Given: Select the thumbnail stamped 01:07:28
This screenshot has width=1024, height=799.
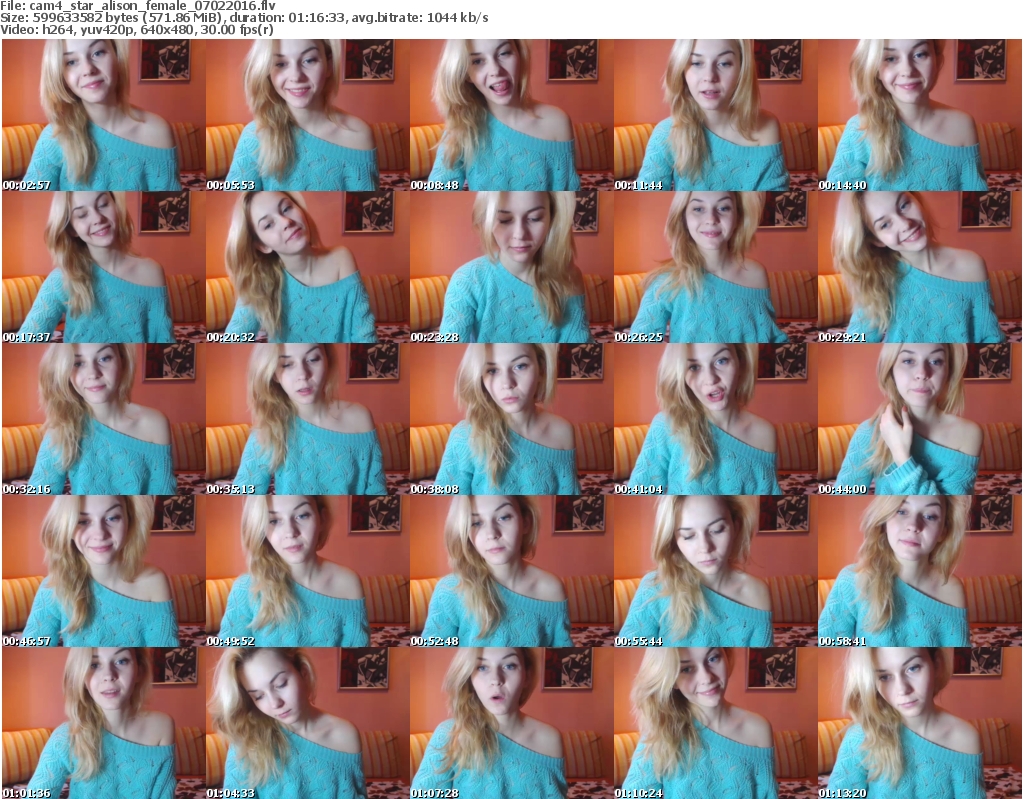Looking at the screenshot, I should (x=511, y=723).
